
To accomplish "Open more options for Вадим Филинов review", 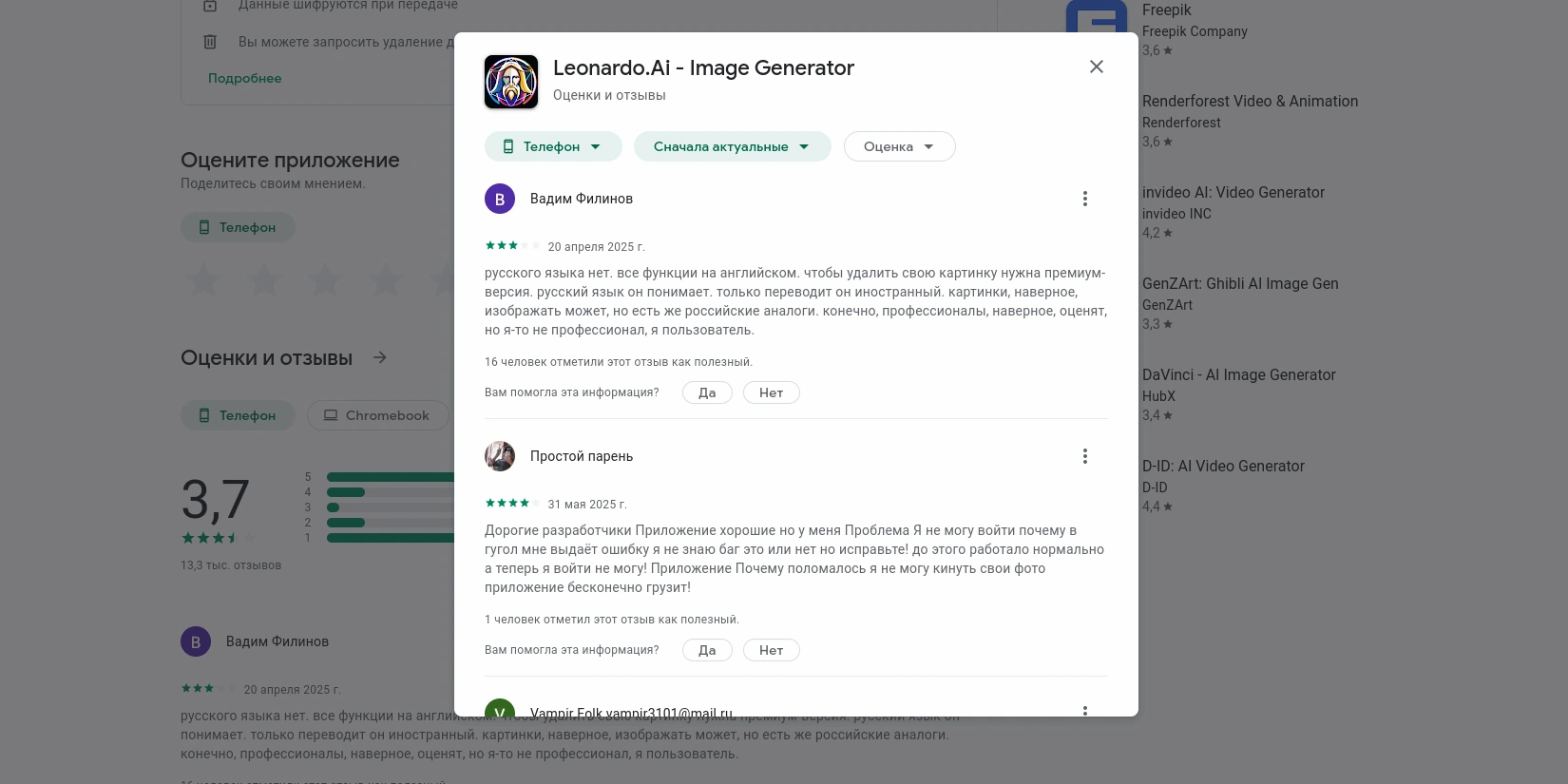I will (x=1084, y=199).
